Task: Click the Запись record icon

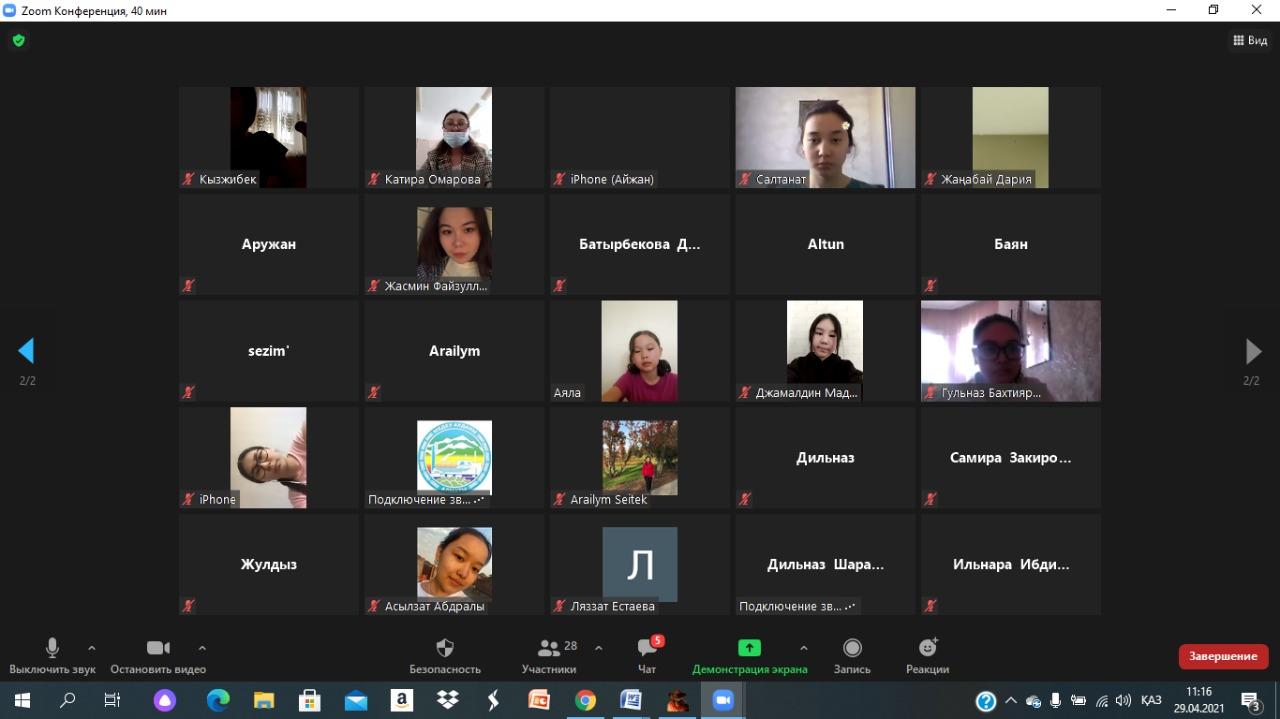Action: 852,648
